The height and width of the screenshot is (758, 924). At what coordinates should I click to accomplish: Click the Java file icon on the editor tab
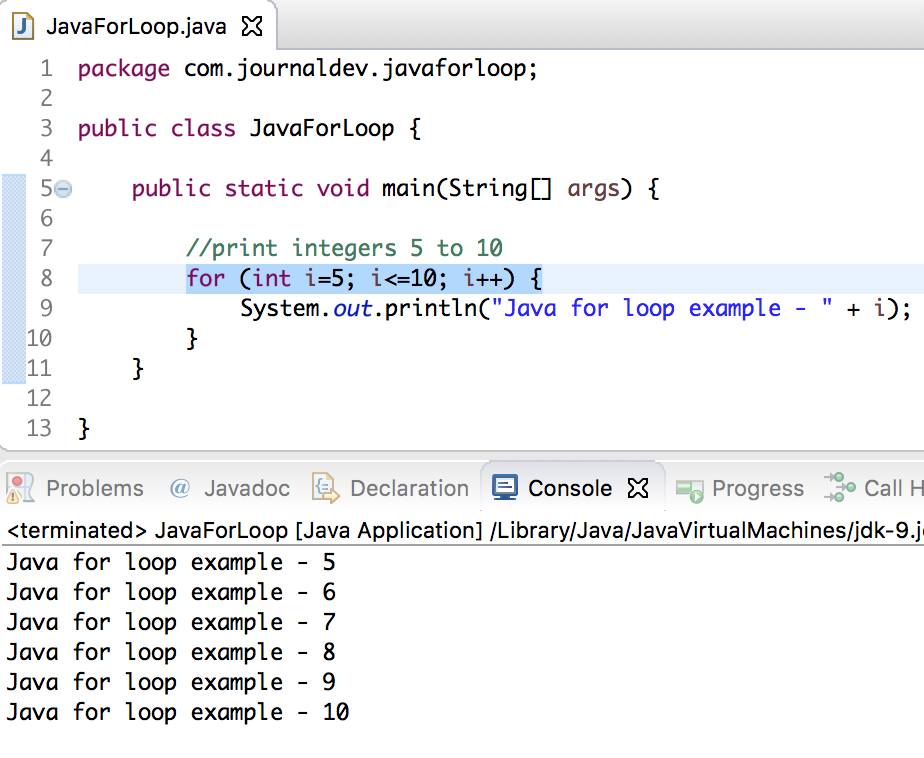tap(23, 27)
